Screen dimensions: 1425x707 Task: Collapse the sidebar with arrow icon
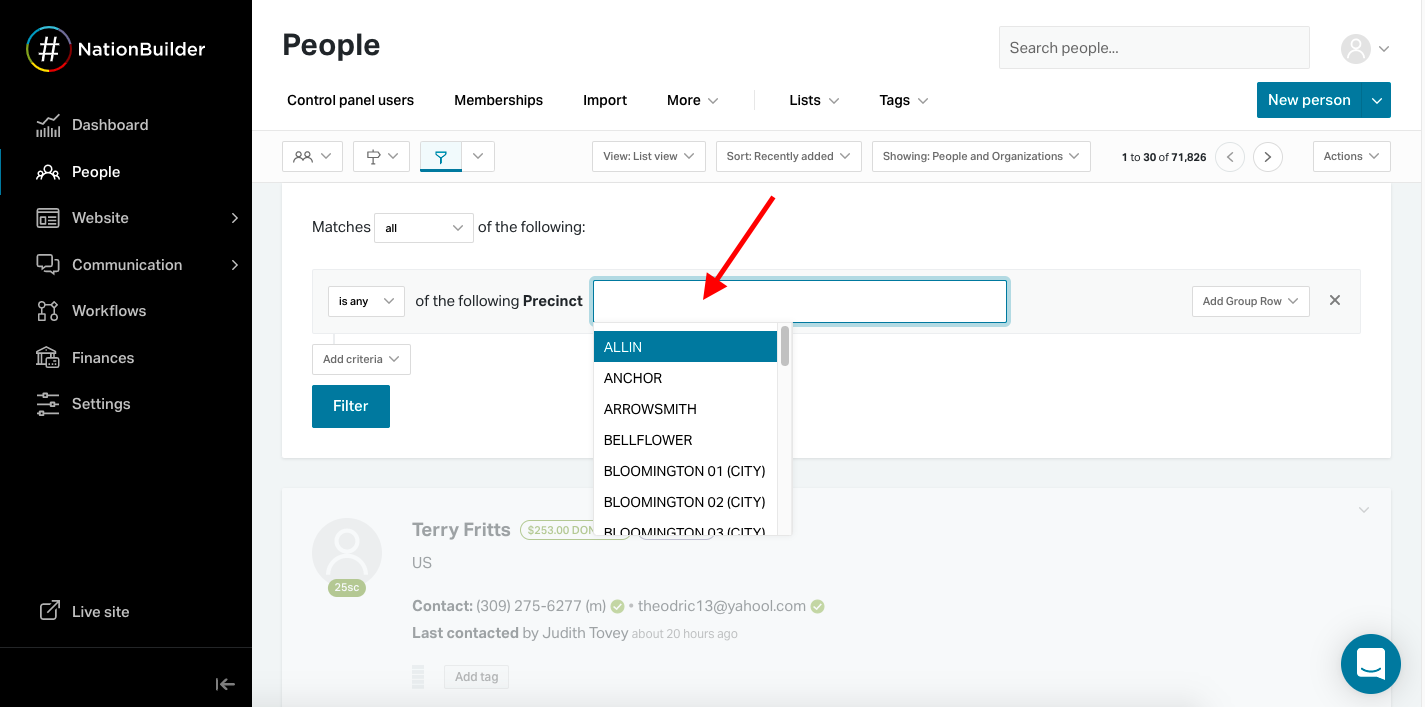(225, 684)
